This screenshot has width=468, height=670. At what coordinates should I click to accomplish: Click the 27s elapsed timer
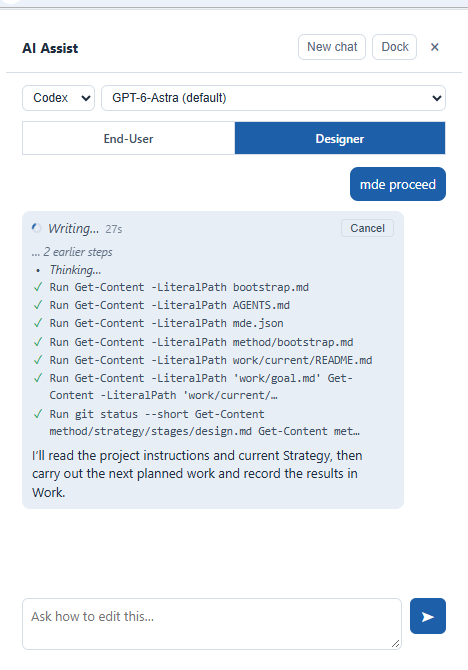click(x=114, y=229)
